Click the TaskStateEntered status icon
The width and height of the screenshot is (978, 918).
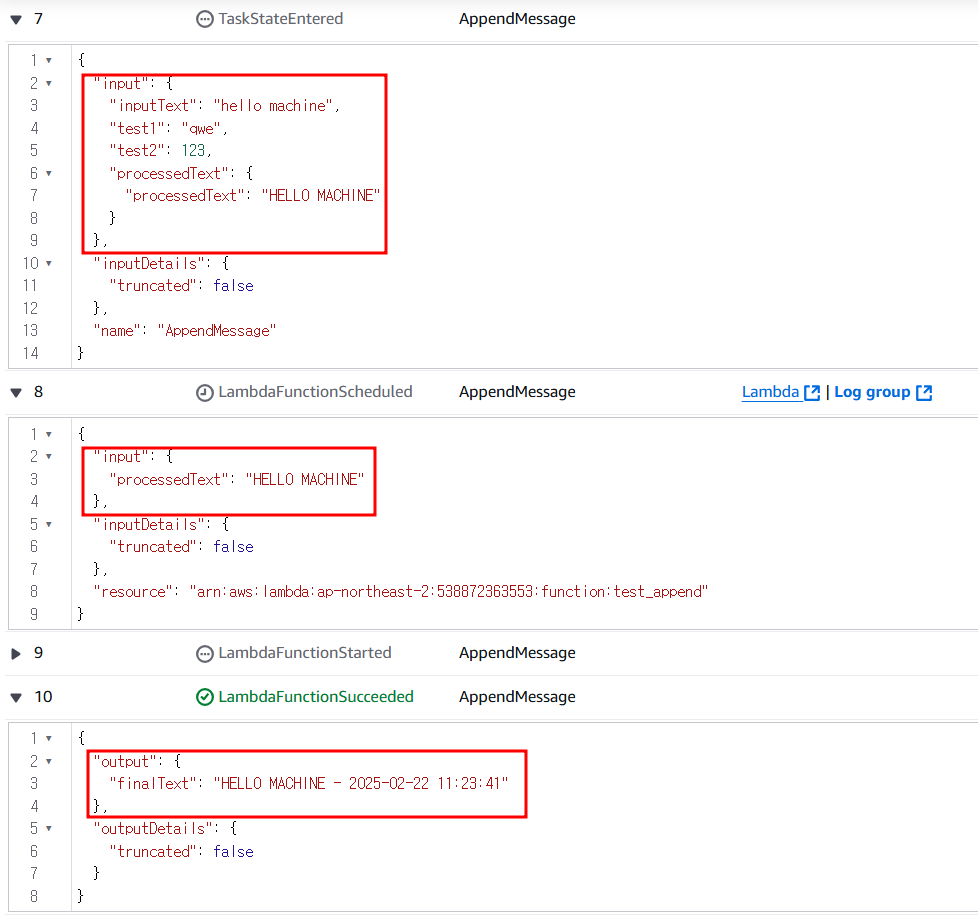[x=205, y=19]
